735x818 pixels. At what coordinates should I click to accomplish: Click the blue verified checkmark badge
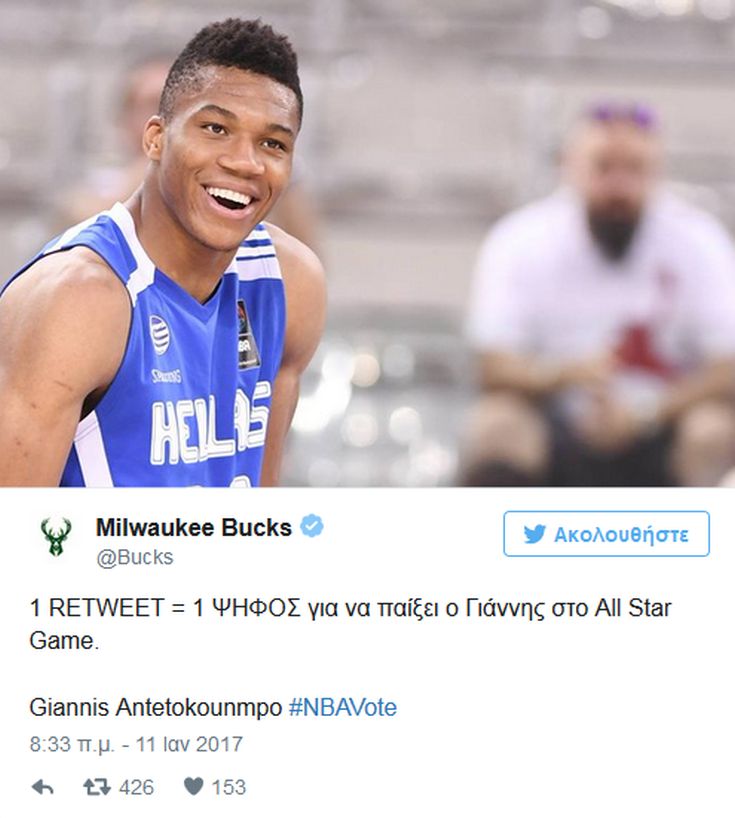tap(311, 526)
